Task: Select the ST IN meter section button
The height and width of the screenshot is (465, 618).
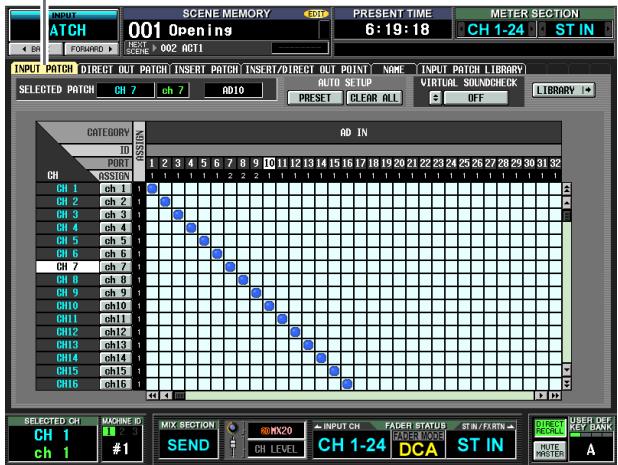Action: tap(575, 30)
